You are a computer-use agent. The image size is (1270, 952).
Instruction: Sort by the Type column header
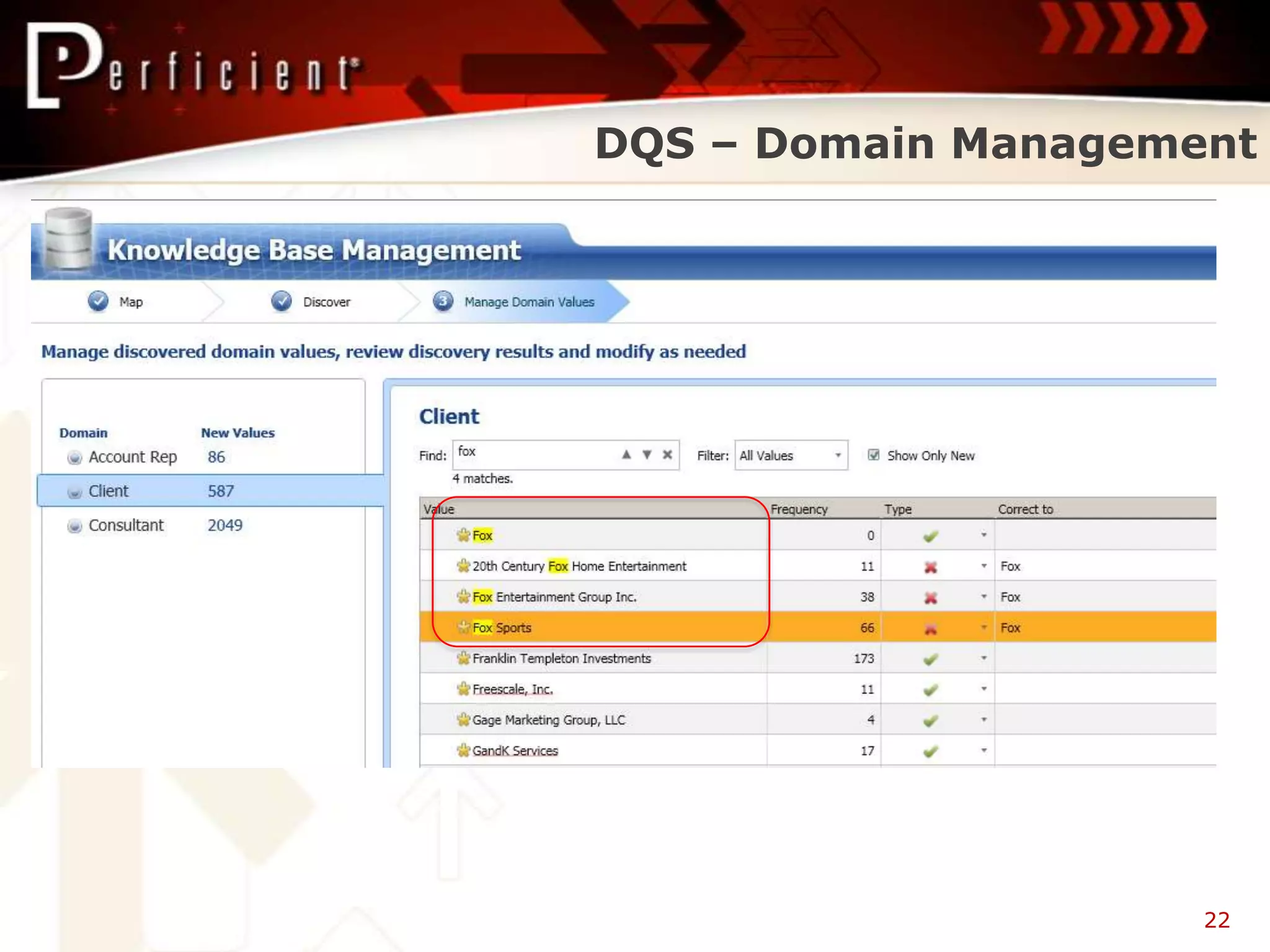[x=898, y=509]
